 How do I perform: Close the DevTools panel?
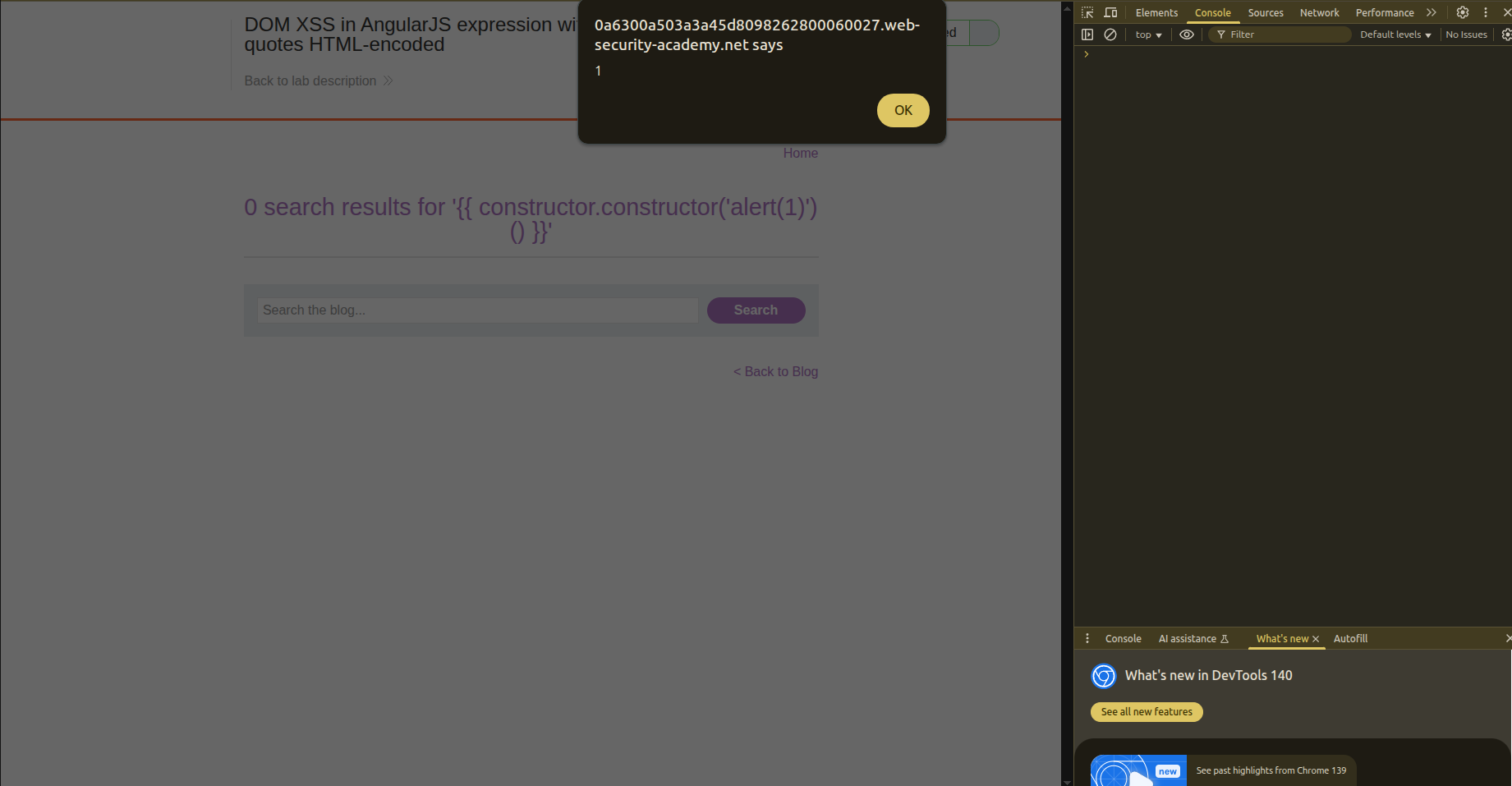tap(1507, 12)
